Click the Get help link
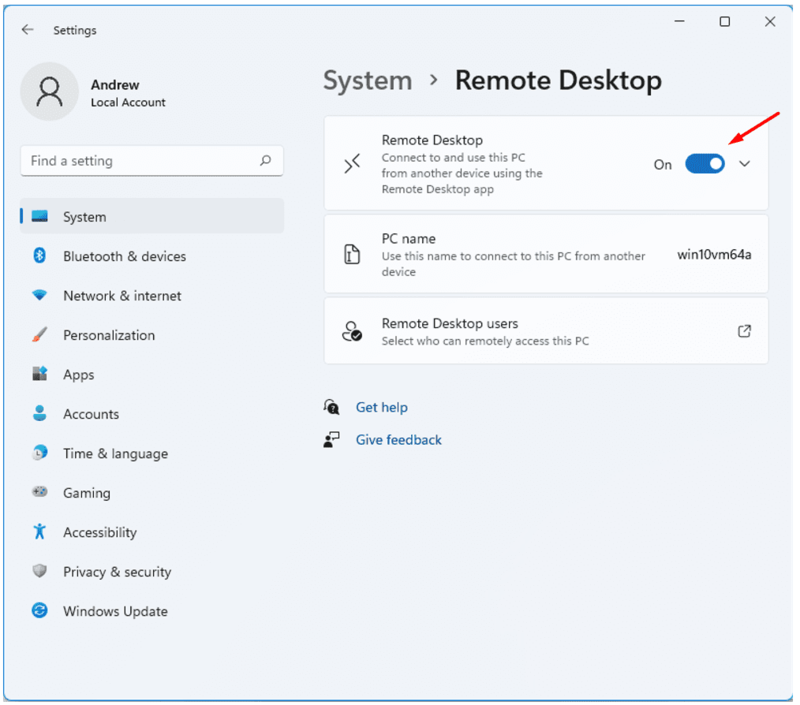The height and width of the screenshot is (705, 800). pyautogui.click(x=382, y=407)
